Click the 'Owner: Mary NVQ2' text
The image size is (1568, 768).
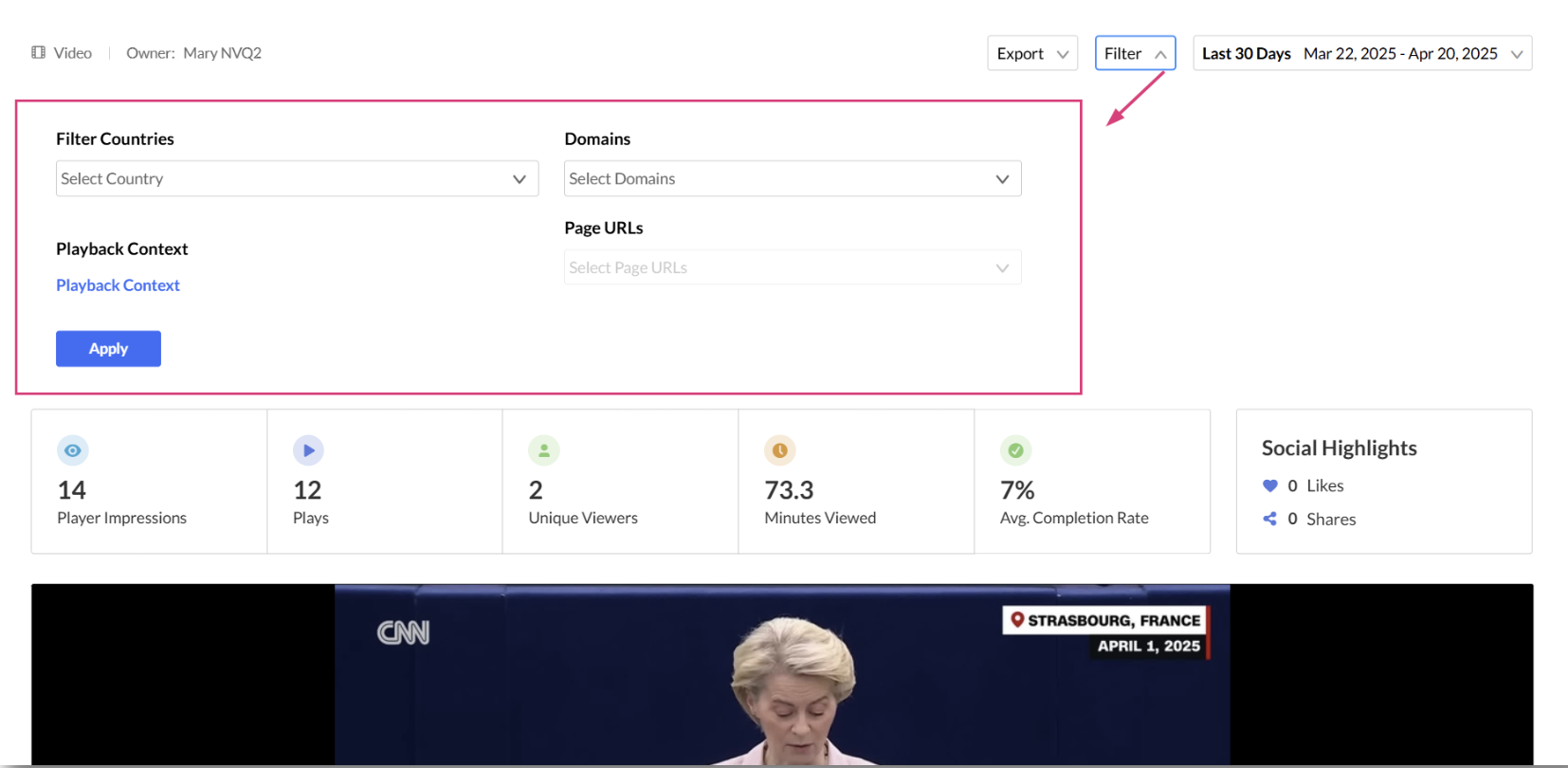[194, 53]
